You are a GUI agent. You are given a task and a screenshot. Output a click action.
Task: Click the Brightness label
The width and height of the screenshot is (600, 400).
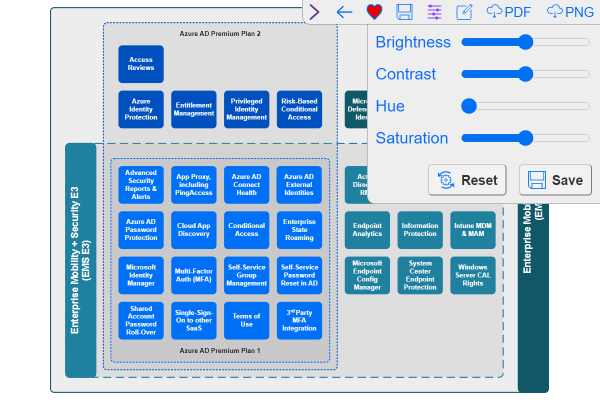tap(413, 42)
